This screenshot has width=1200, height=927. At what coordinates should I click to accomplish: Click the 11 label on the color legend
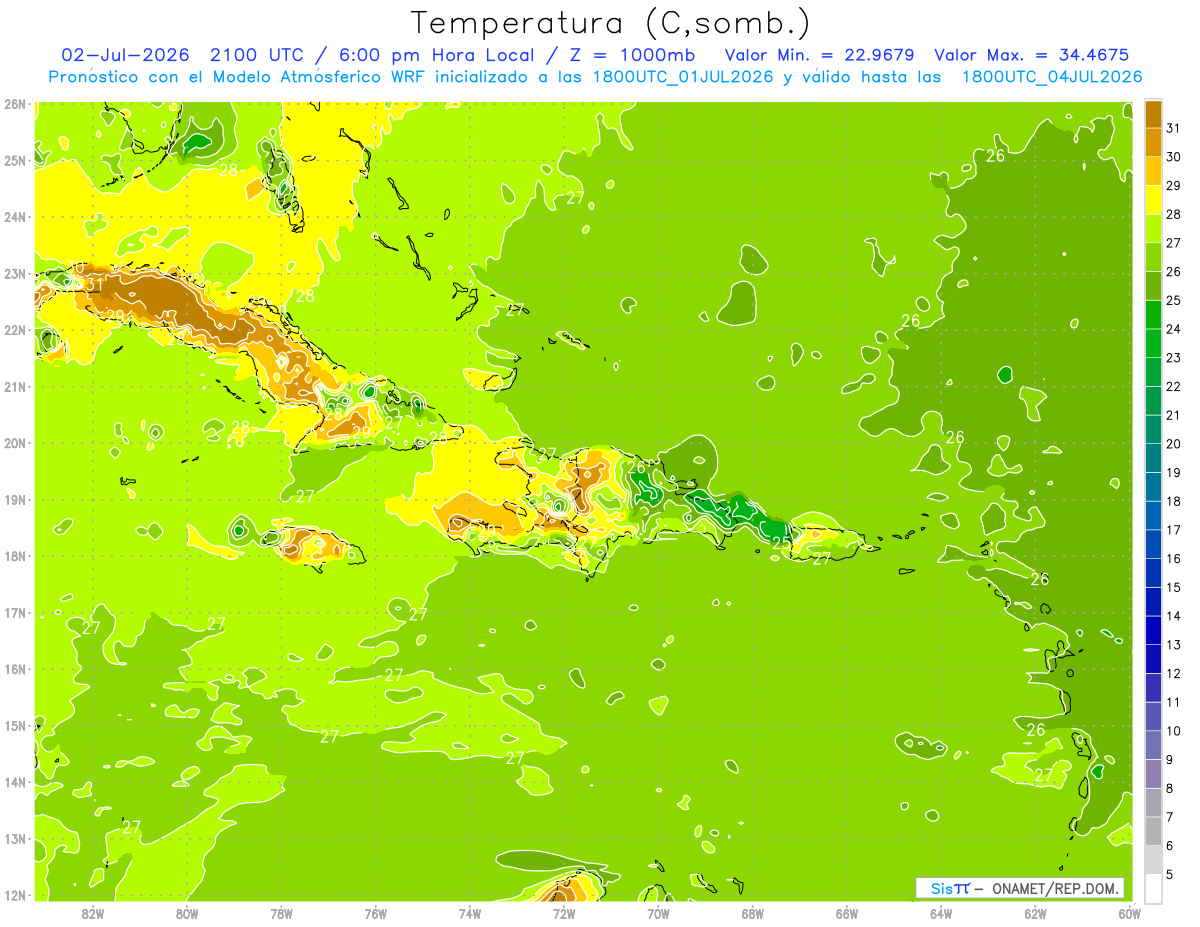click(x=1173, y=702)
